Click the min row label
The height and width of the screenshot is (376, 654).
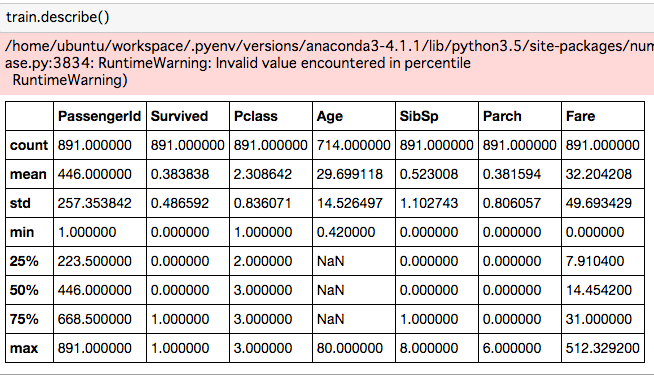pyautogui.click(x=22, y=232)
